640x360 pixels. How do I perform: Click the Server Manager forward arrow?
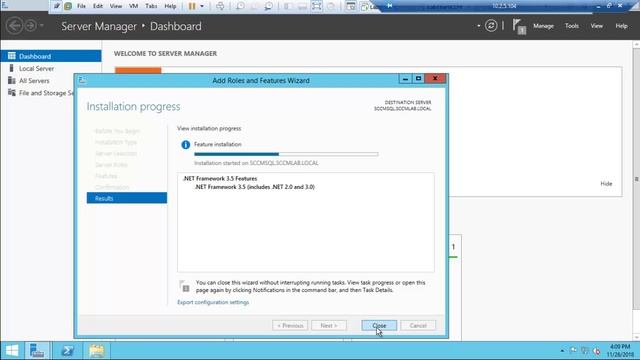tap(31, 26)
